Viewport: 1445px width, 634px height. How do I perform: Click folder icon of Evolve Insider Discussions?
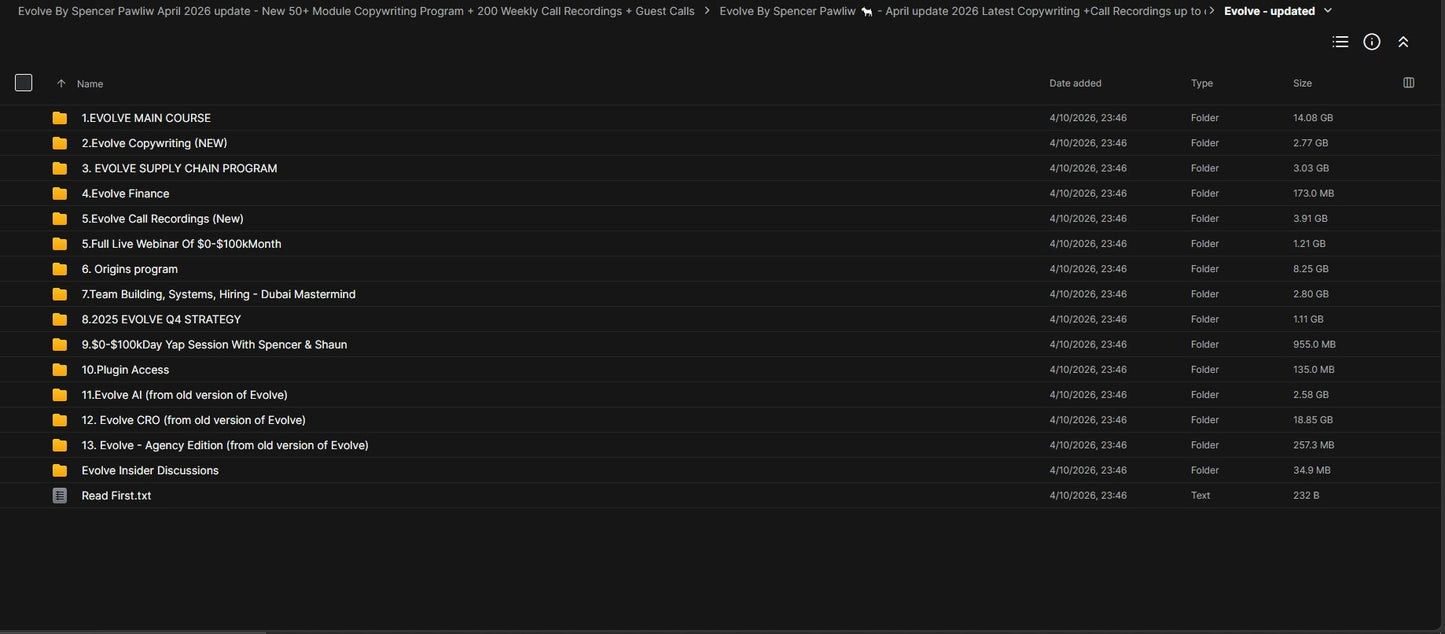pos(60,470)
